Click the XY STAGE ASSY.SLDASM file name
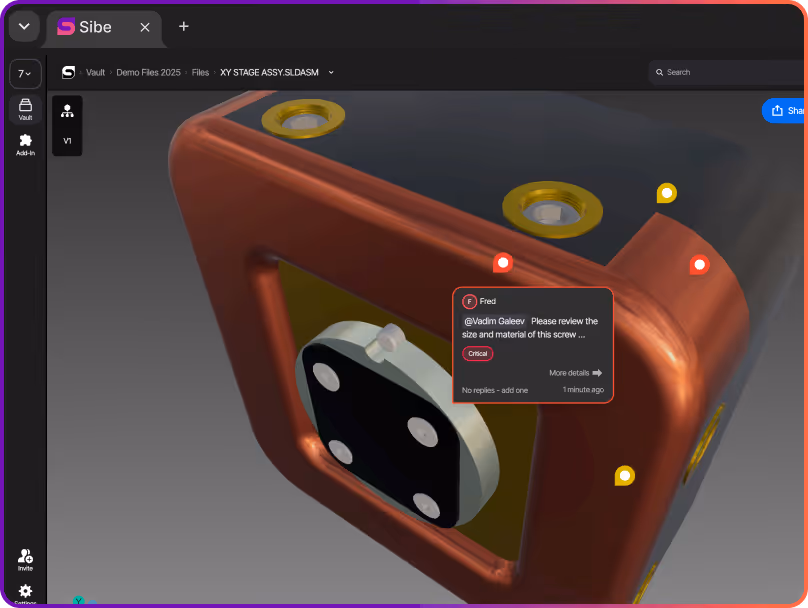The width and height of the screenshot is (808, 608). coord(270,73)
